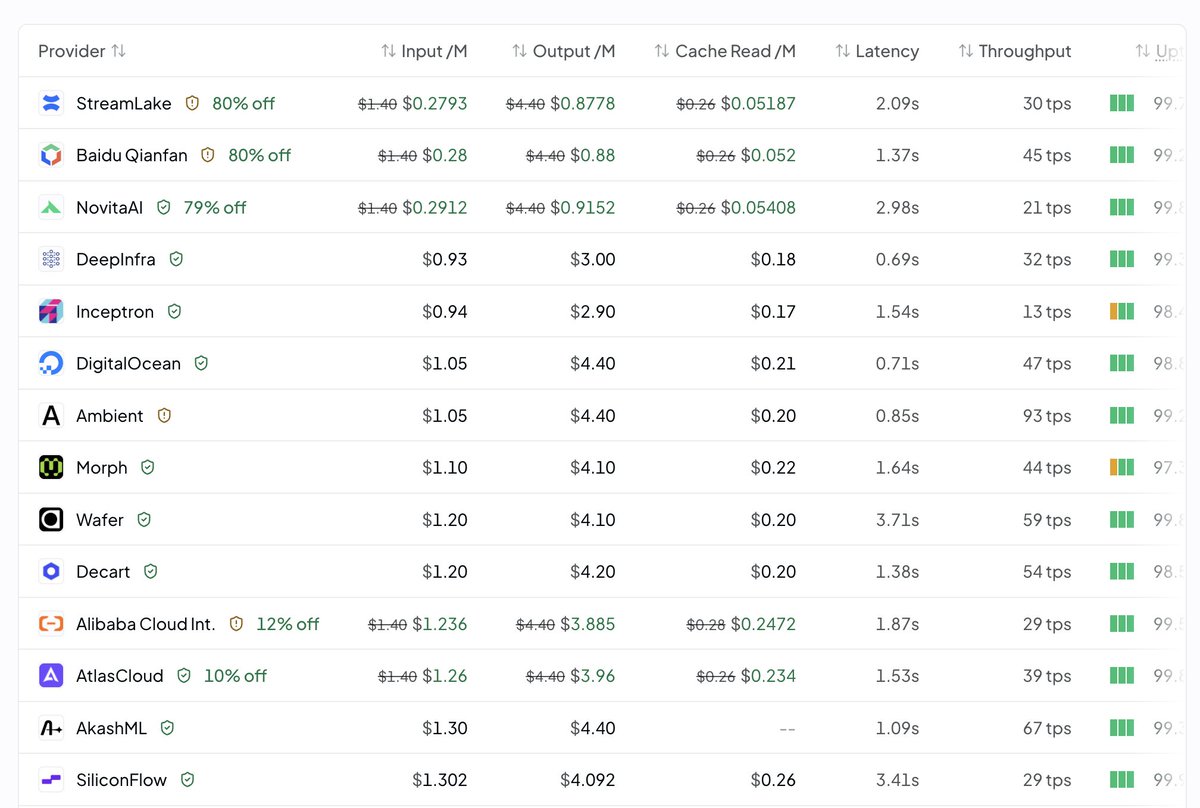Open the DeepInfra provider name

116,259
